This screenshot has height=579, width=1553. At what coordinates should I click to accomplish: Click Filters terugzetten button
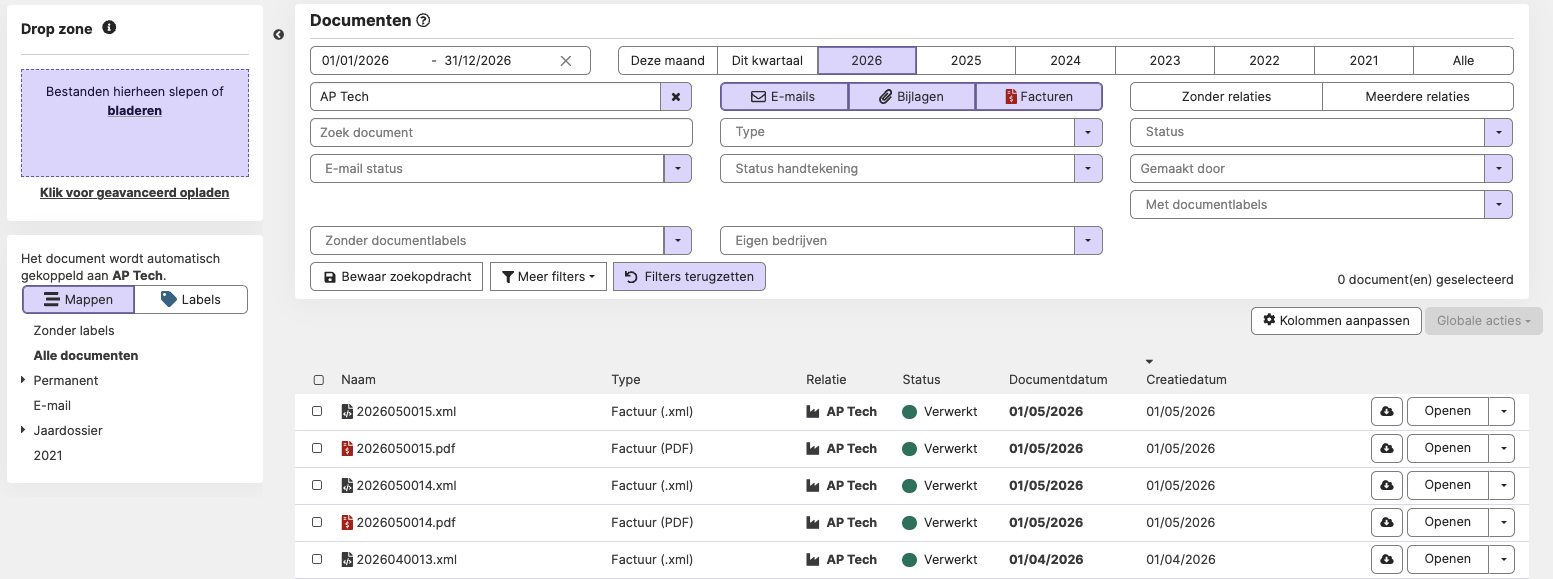coord(689,277)
